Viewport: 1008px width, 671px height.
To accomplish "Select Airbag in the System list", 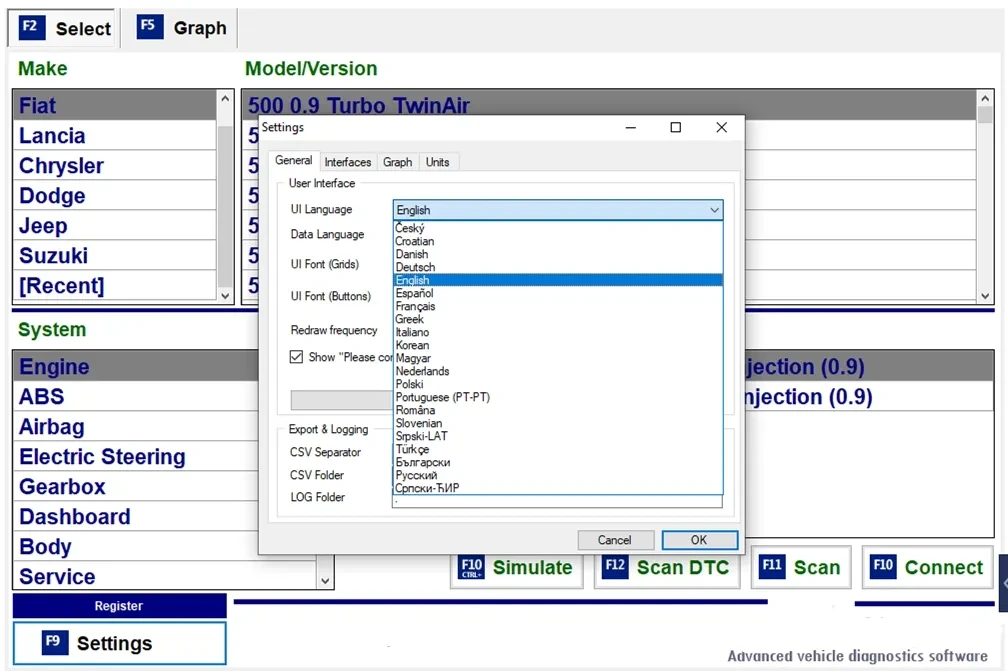I will (x=136, y=427).
